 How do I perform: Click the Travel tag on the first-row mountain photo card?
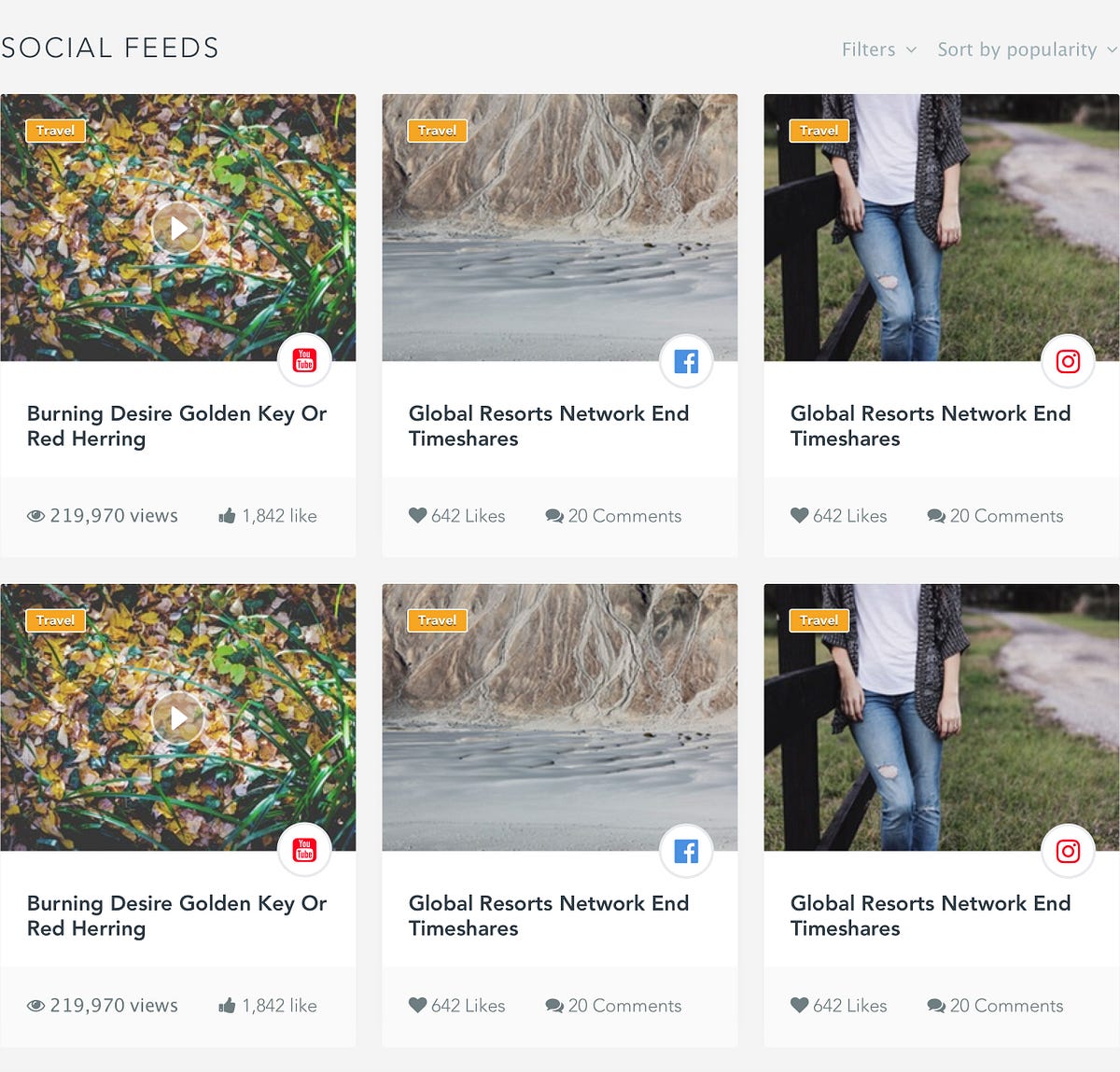pos(438,131)
